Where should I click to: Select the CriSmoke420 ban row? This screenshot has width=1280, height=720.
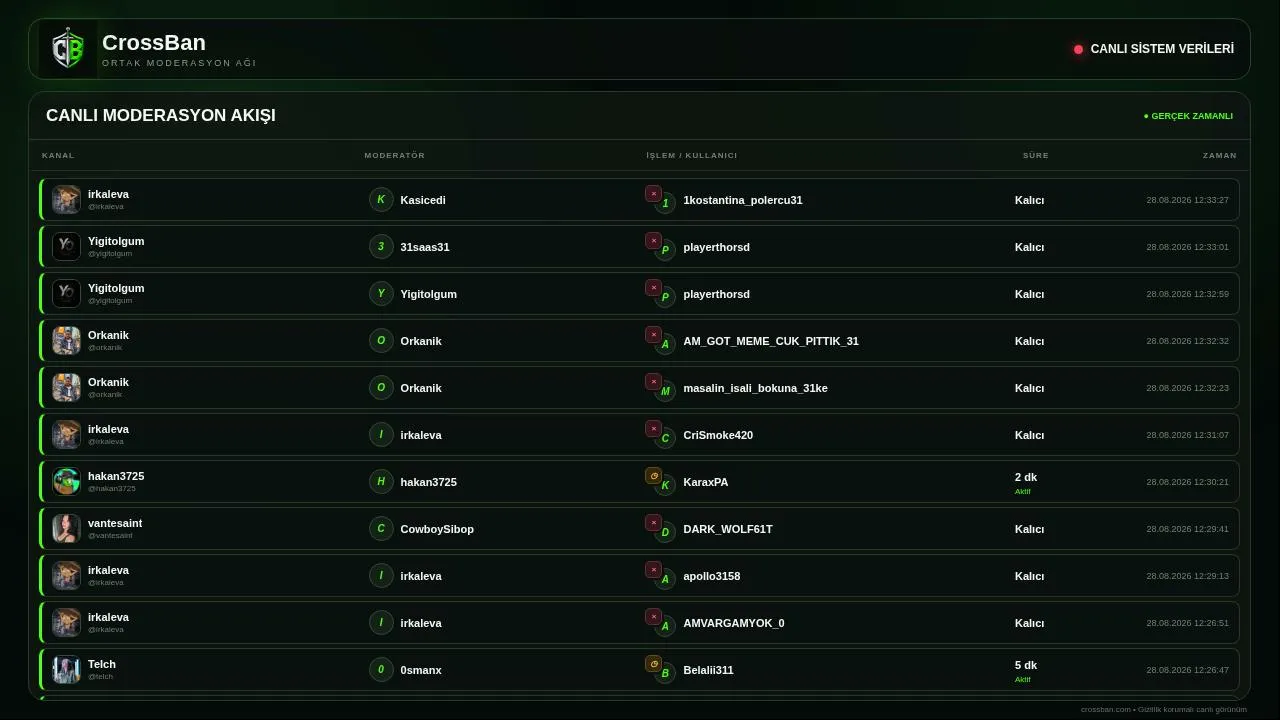(x=639, y=435)
